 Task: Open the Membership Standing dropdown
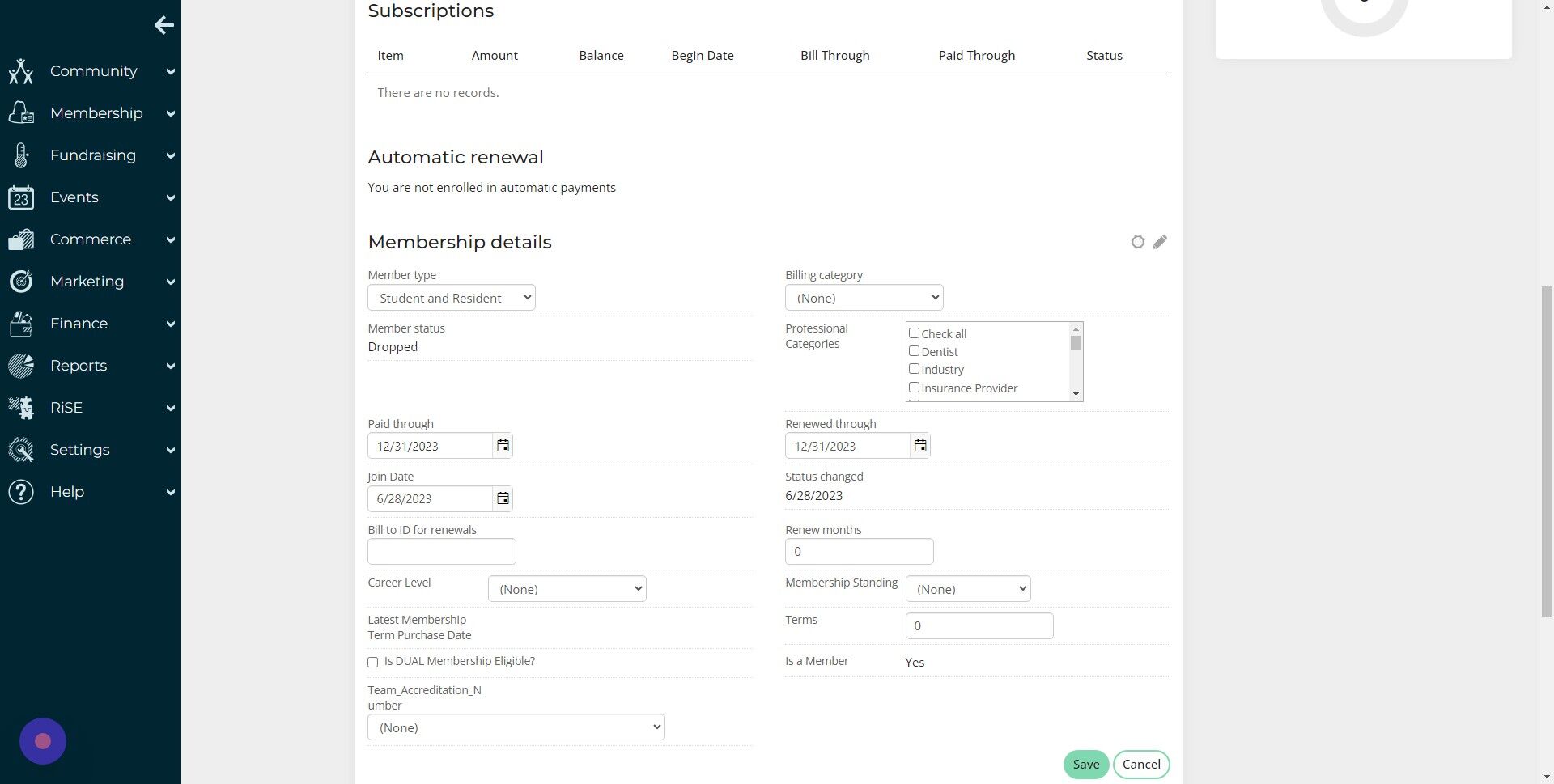[x=968, y=589]
